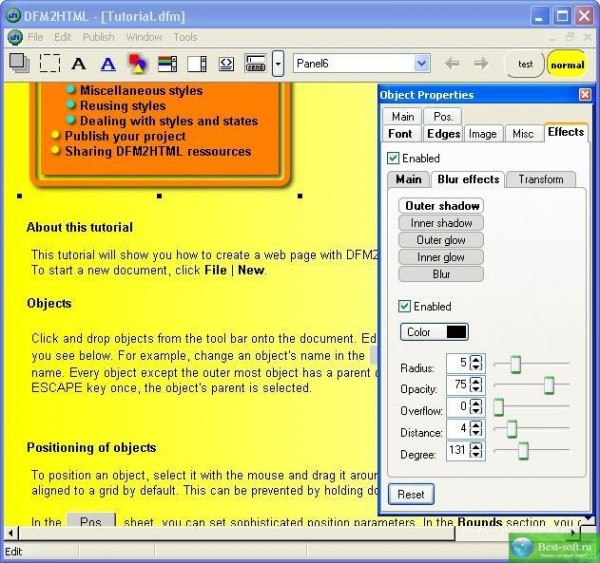Select the dashed selection rectangle tool
600x563 pixels.
click(x=50, y=63)
